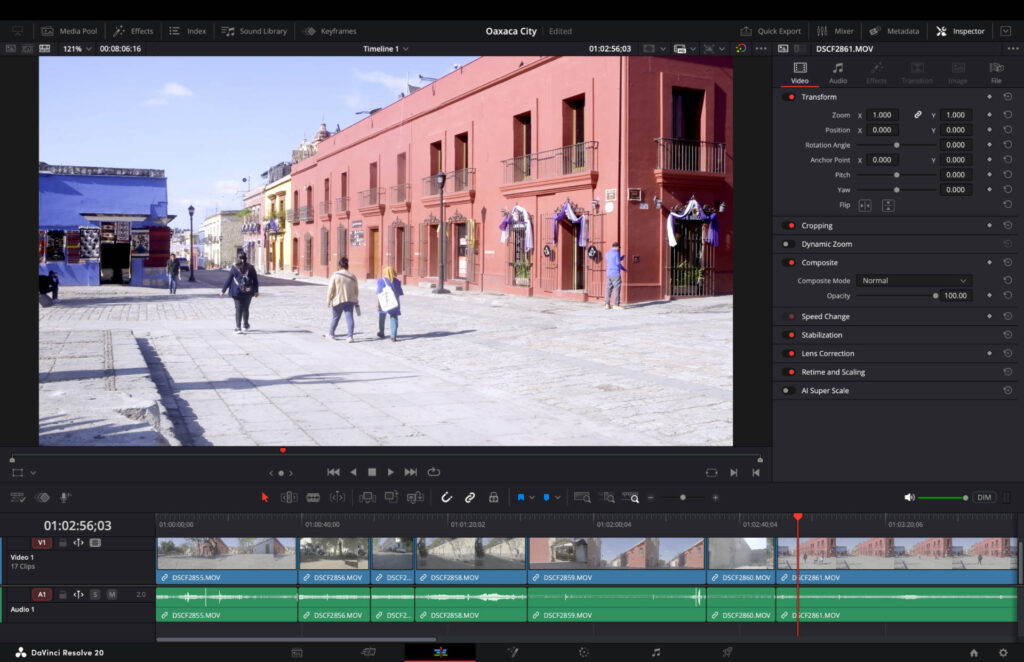Click the speaker volume icon
This screenshot has height=662, width=1024.
click(909, 497)
